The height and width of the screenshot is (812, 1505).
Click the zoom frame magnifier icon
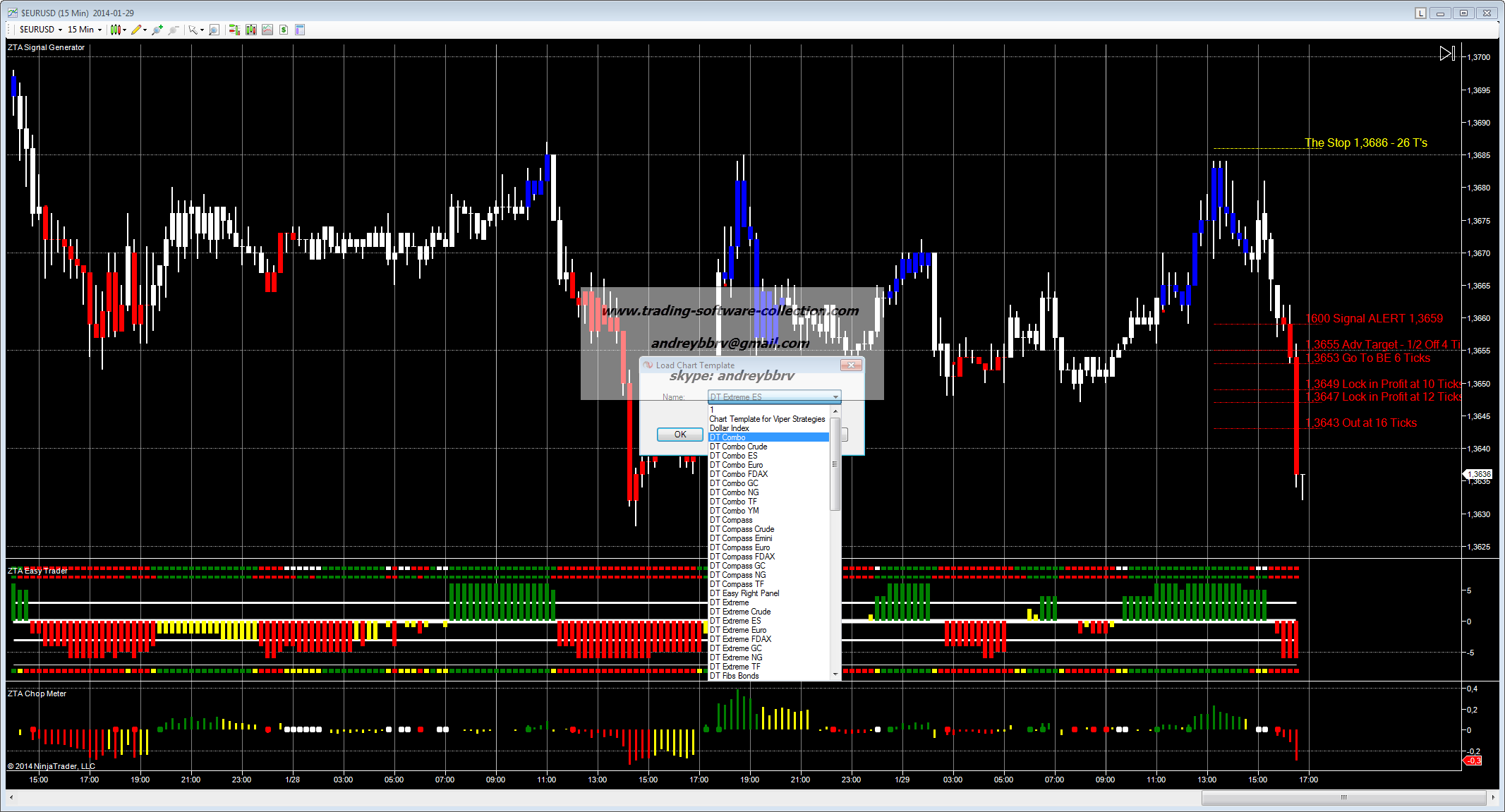(x=214, y=30)
